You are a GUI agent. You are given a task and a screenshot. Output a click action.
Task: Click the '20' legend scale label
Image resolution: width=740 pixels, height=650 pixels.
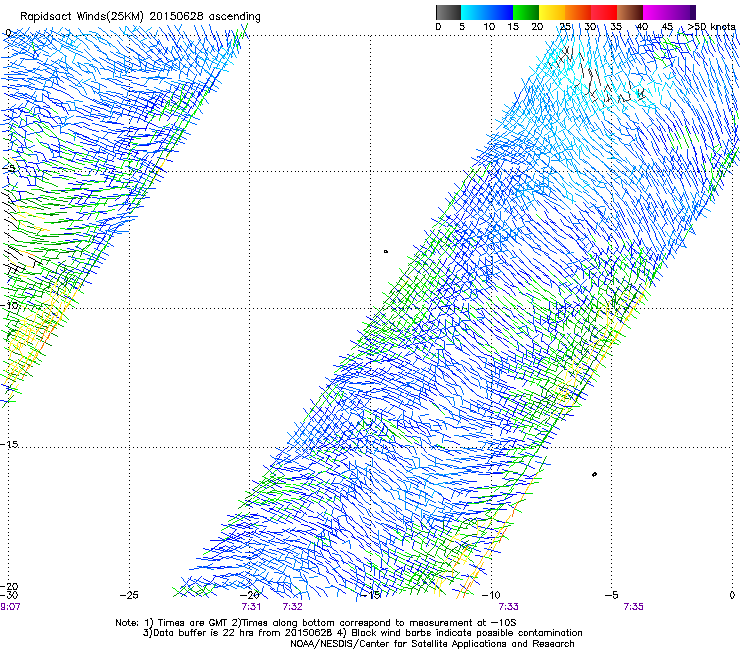click(x=537, y=27)
